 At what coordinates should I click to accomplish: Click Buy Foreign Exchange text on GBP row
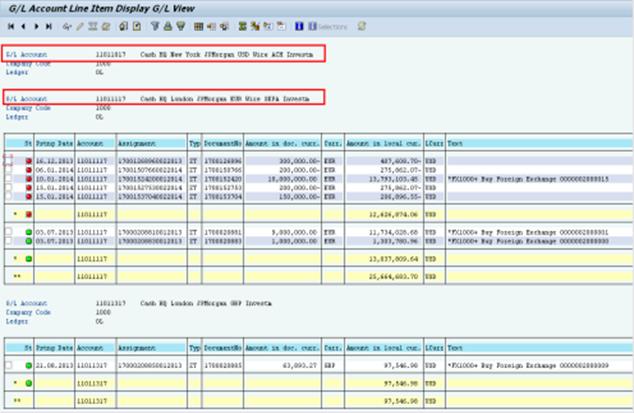point(528,365)
